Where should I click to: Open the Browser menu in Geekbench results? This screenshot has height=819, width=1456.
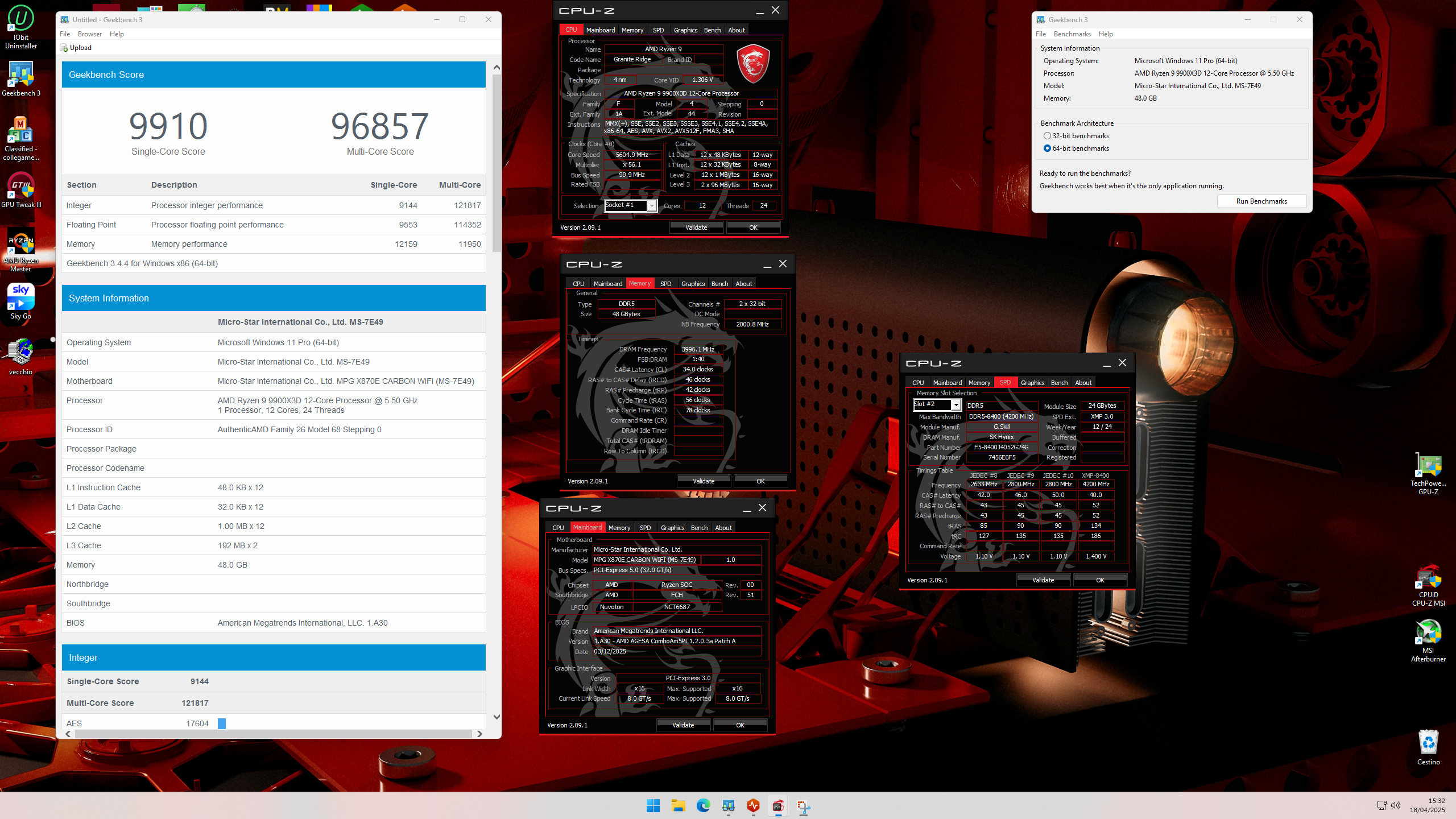pos(90,34)
